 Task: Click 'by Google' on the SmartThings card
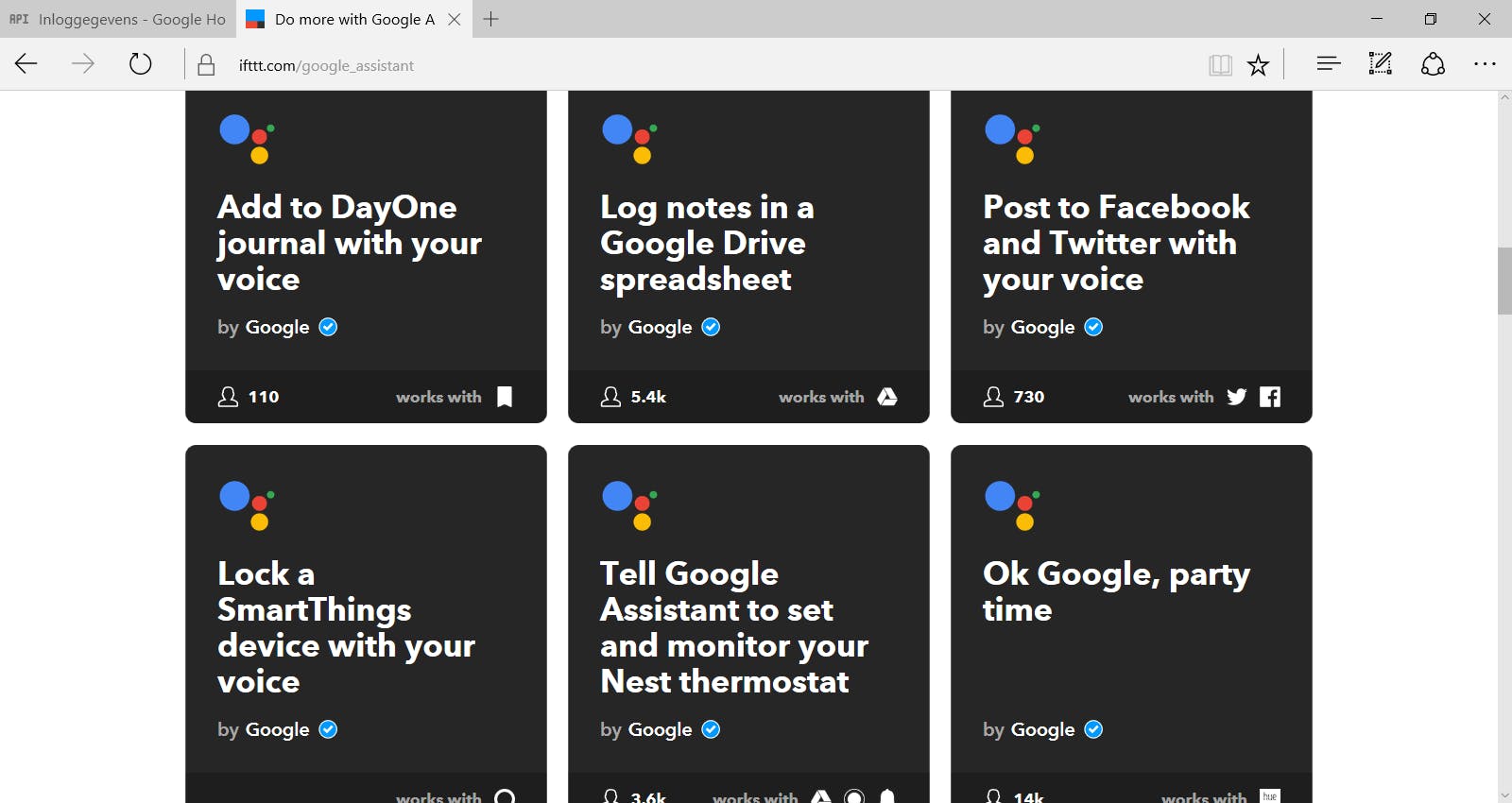point(264,729)
